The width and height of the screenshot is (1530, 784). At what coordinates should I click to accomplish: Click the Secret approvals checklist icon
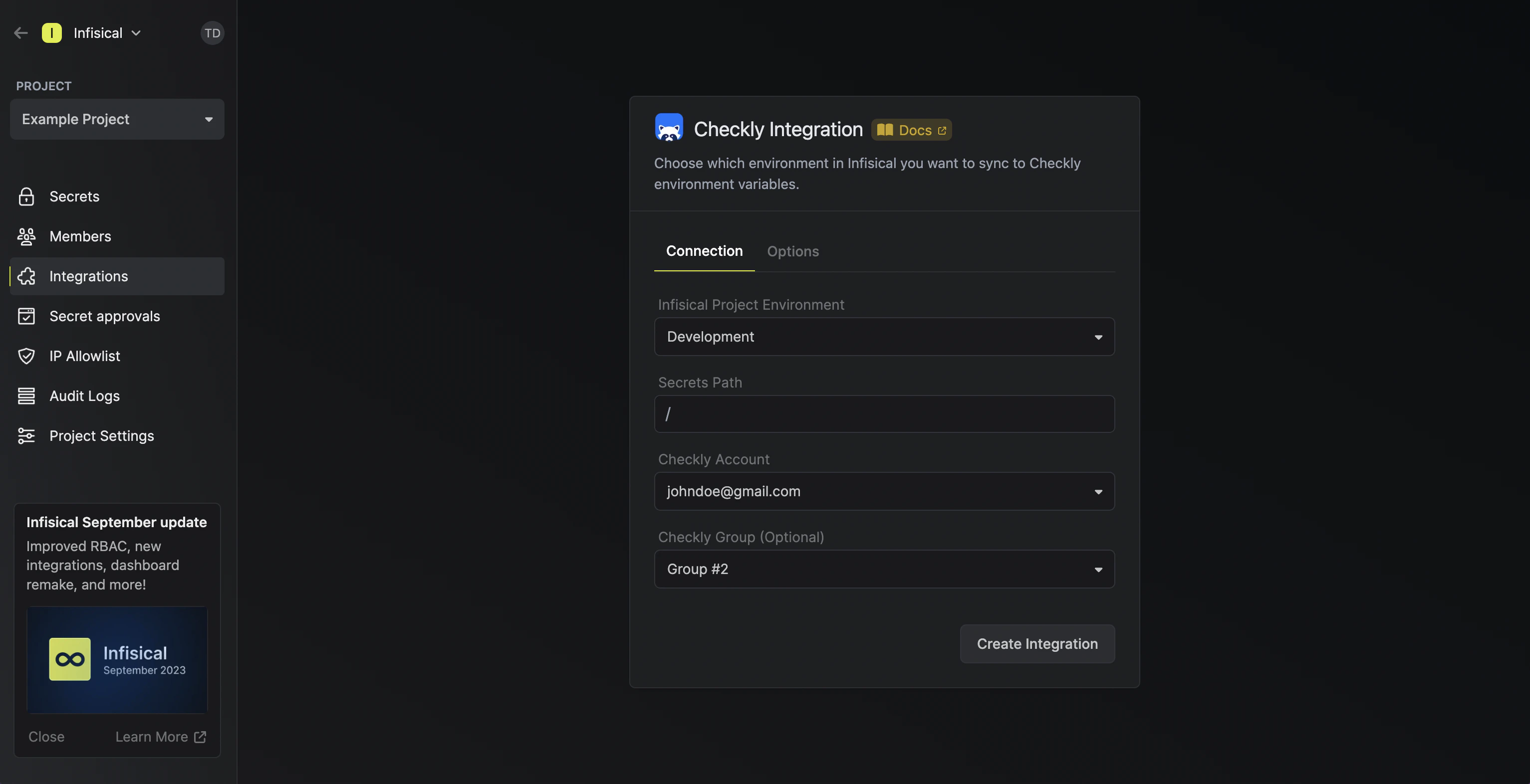[x=26, y=316]
